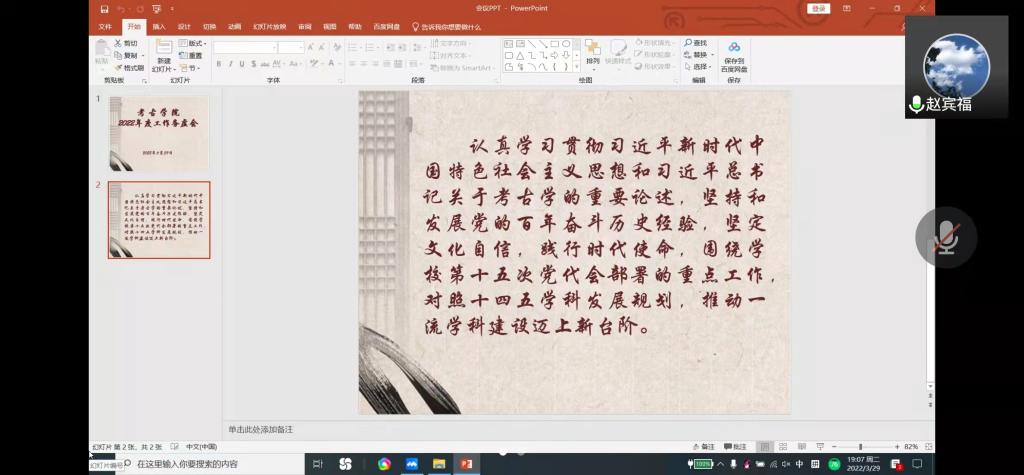Open the font name combo box
The image size is (1024, 475).
244,47
